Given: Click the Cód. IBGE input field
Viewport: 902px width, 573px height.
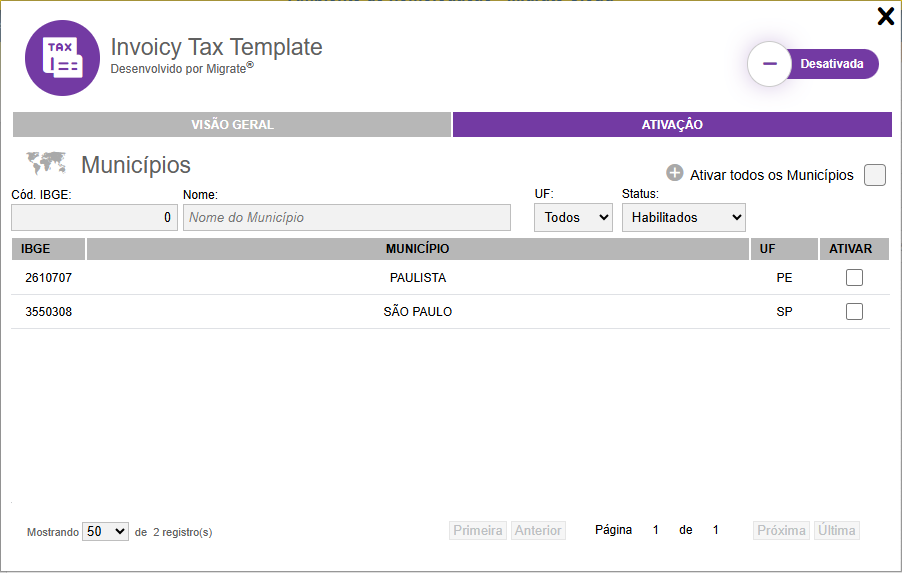Looking at the screenshot, I should click(x=95, y=217).
